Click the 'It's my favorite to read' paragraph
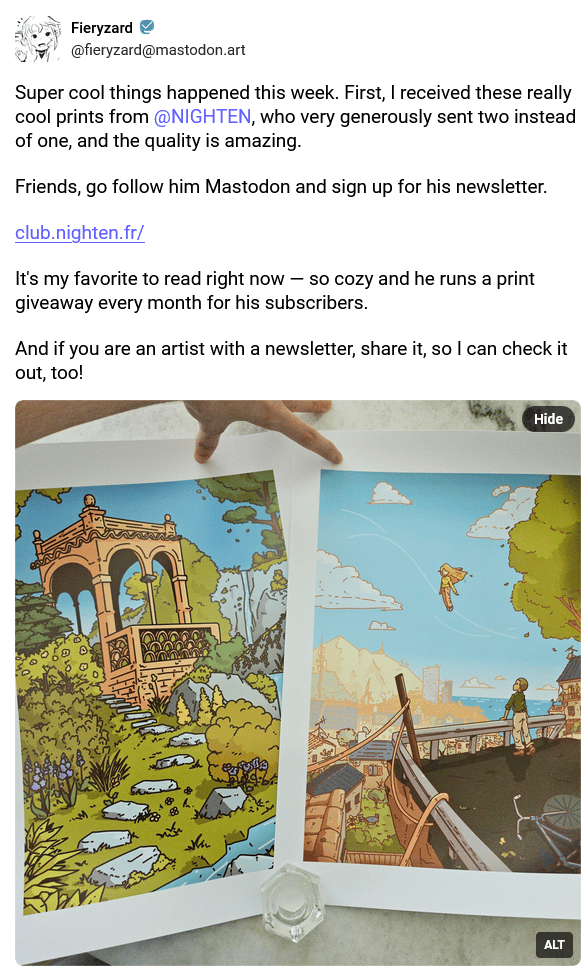Viewport: 588px width, 977px height. [275, 290]
